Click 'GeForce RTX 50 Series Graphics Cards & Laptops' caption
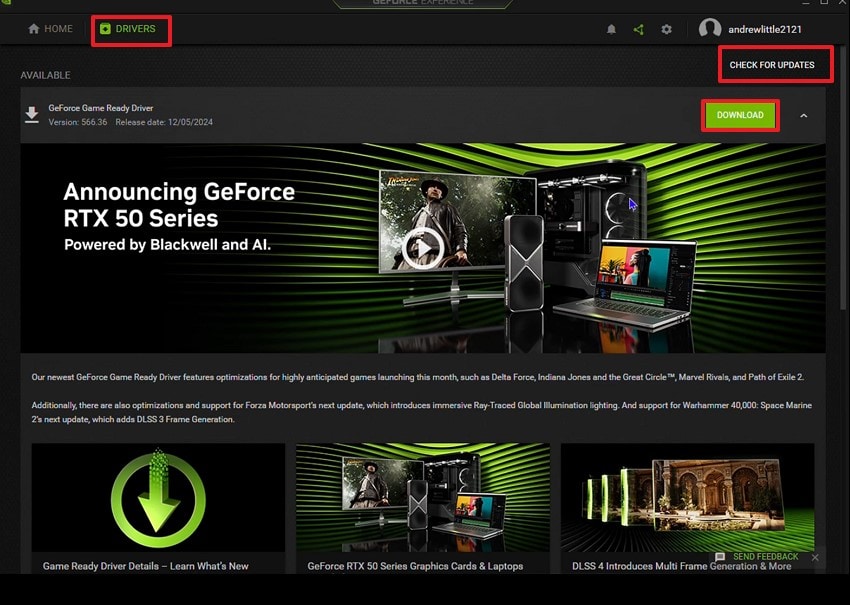The height and width of the screenshot is (605, 850). 415,566
